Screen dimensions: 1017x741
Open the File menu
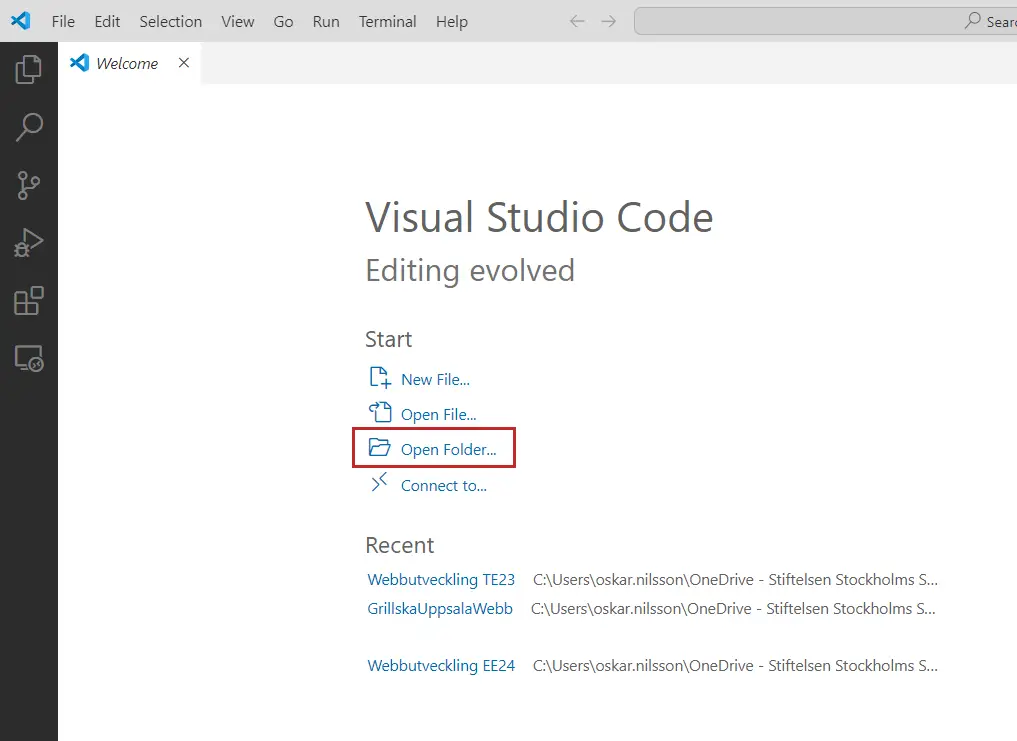63,21
